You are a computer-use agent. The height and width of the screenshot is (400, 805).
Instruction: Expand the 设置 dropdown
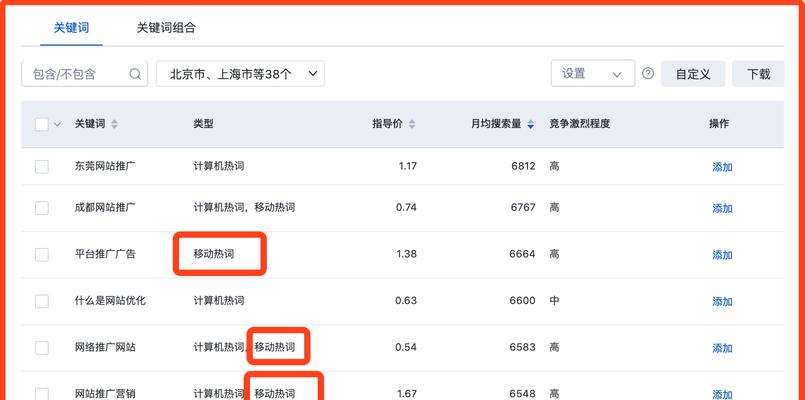pos(593,73)
